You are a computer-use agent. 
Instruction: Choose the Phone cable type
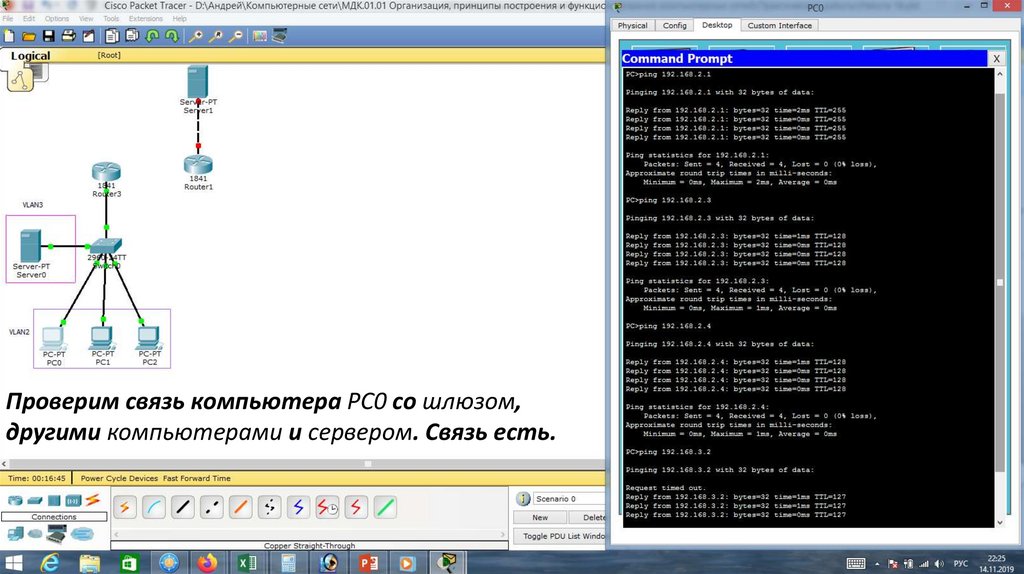tap(269, 507)
